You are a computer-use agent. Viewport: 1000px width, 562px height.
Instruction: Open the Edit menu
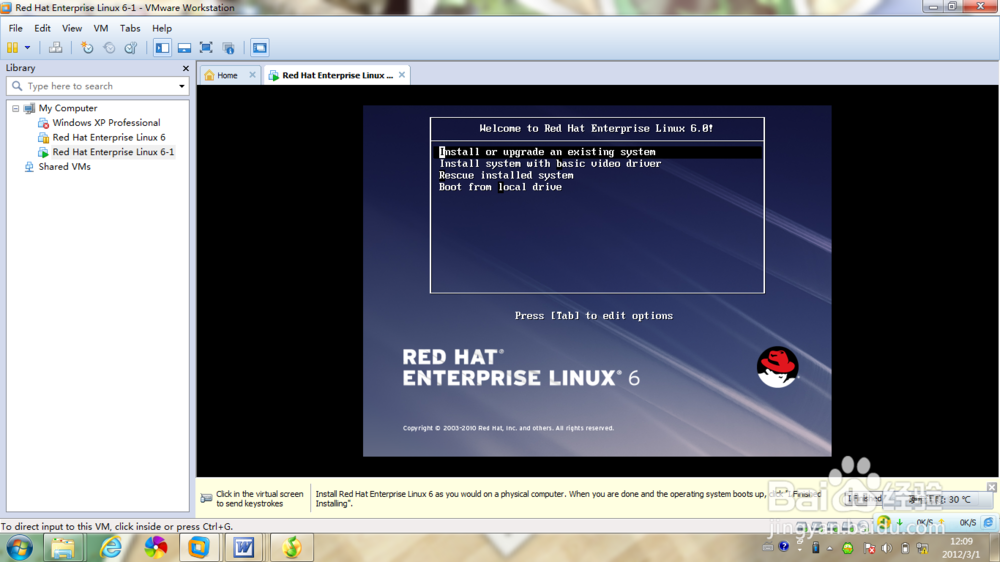tap(42, 28)
